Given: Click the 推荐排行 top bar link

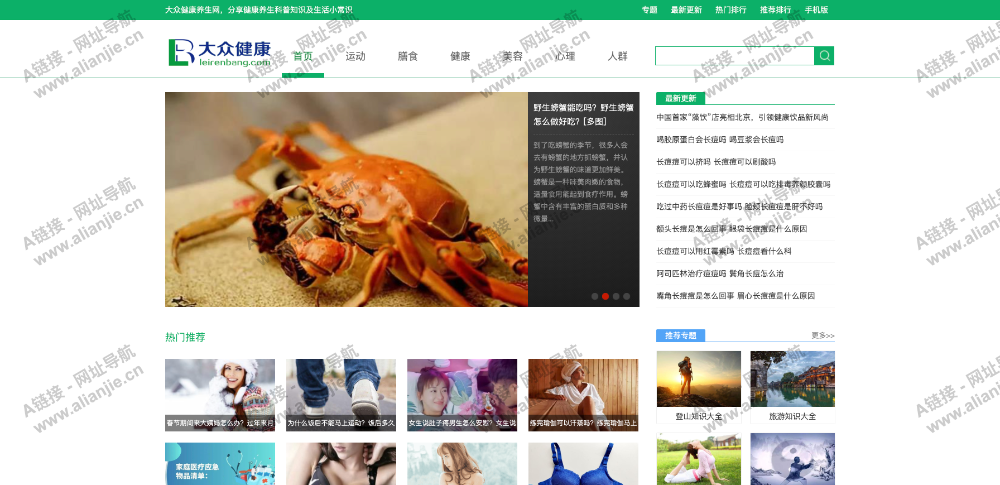Looking at the screenshot, I should pos(776,10).
